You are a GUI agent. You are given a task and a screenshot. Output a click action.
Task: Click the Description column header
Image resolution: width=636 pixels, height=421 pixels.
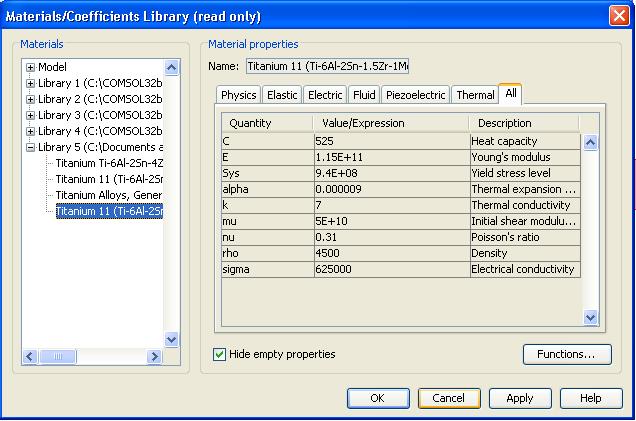[x=524, y=123]
